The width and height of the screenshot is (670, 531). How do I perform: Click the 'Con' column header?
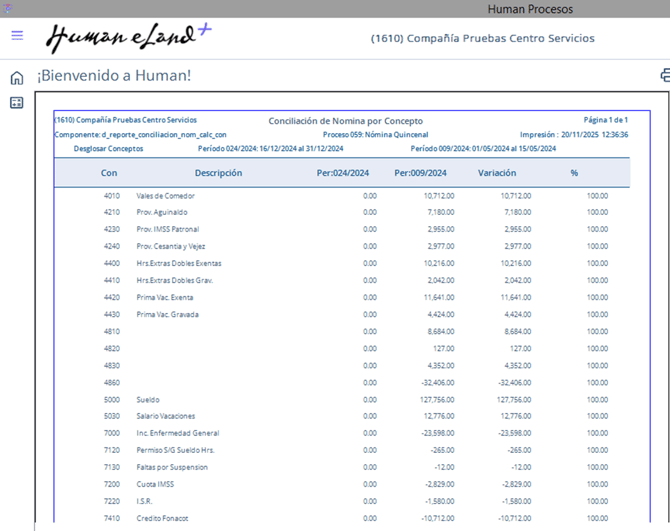(109, 173)
